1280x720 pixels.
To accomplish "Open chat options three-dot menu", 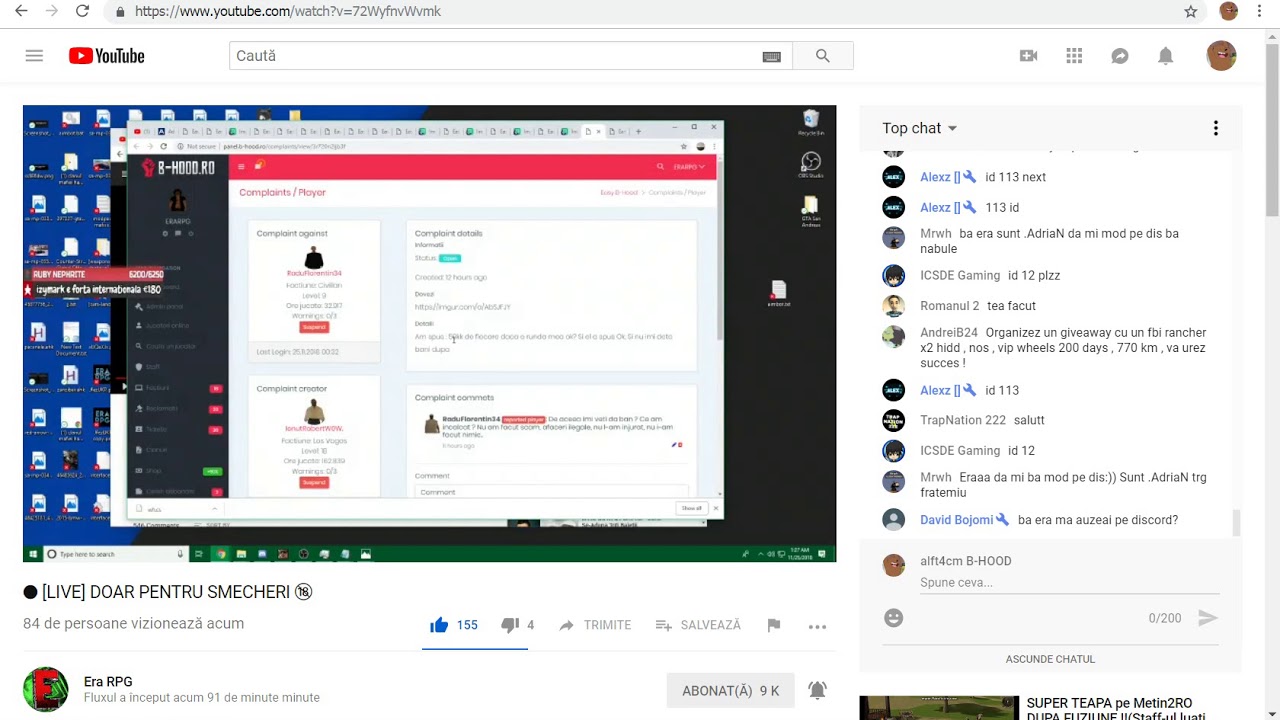I will 1215,128.
